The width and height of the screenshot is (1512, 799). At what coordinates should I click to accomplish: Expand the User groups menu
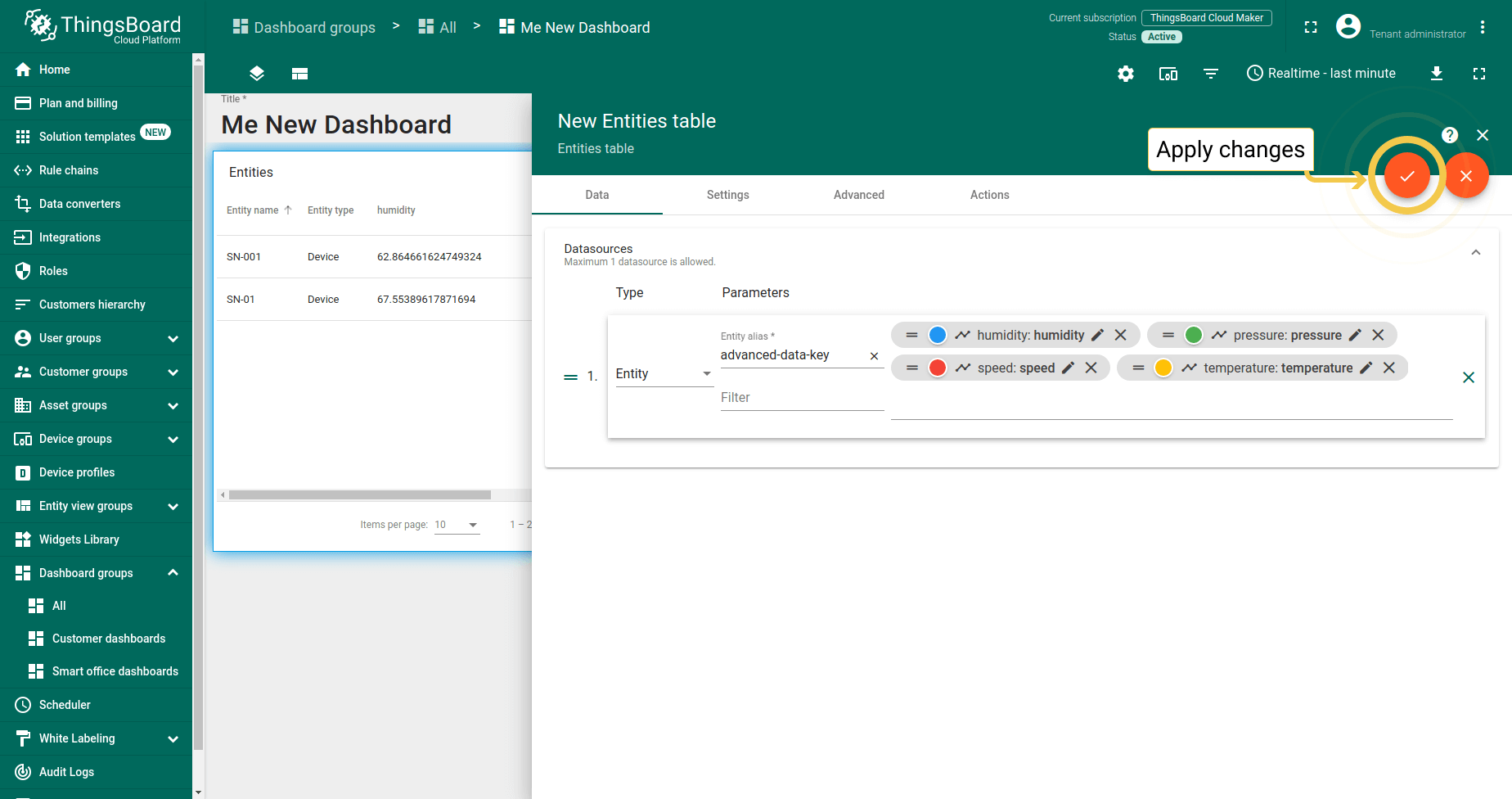click(173, 338)
